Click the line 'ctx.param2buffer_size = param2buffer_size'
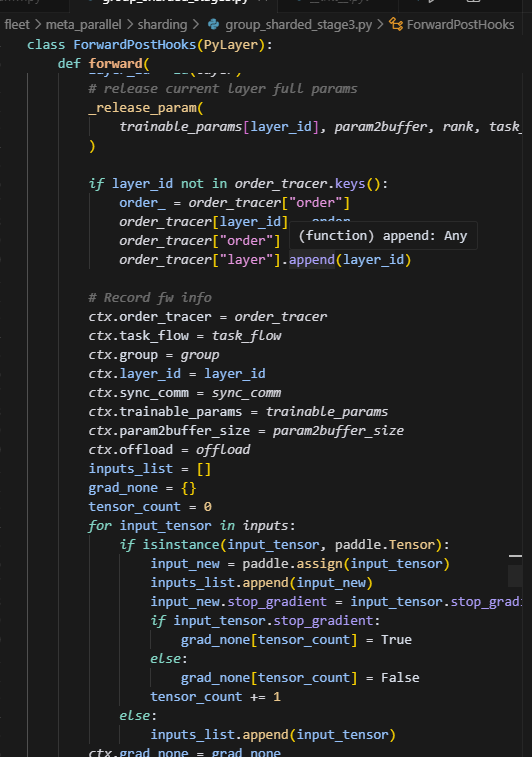 click(x=246, y=431)
